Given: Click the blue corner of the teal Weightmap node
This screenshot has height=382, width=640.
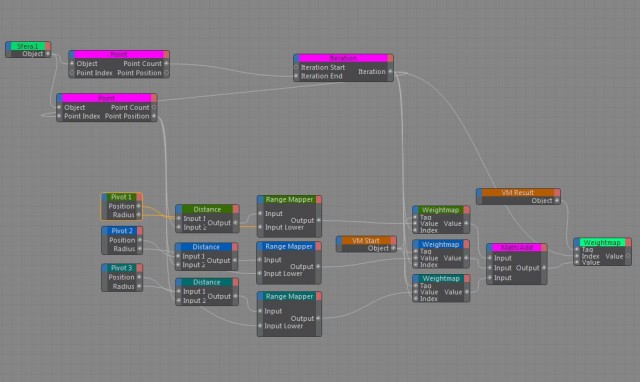Looking at the screenshot, I should pyautogui.click(x=416, y=278).
